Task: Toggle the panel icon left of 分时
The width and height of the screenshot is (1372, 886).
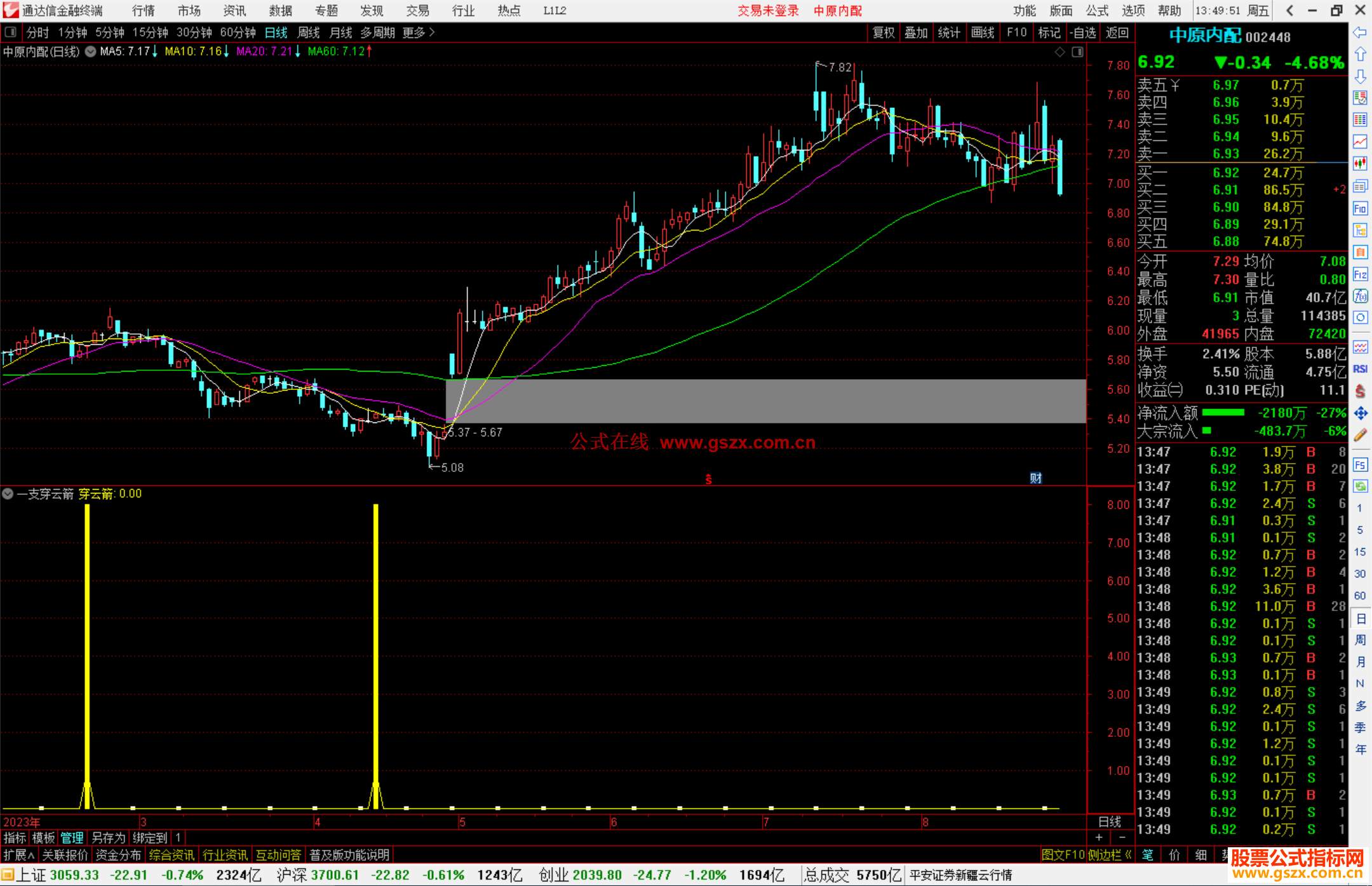Action: click(x=11, y=32)
